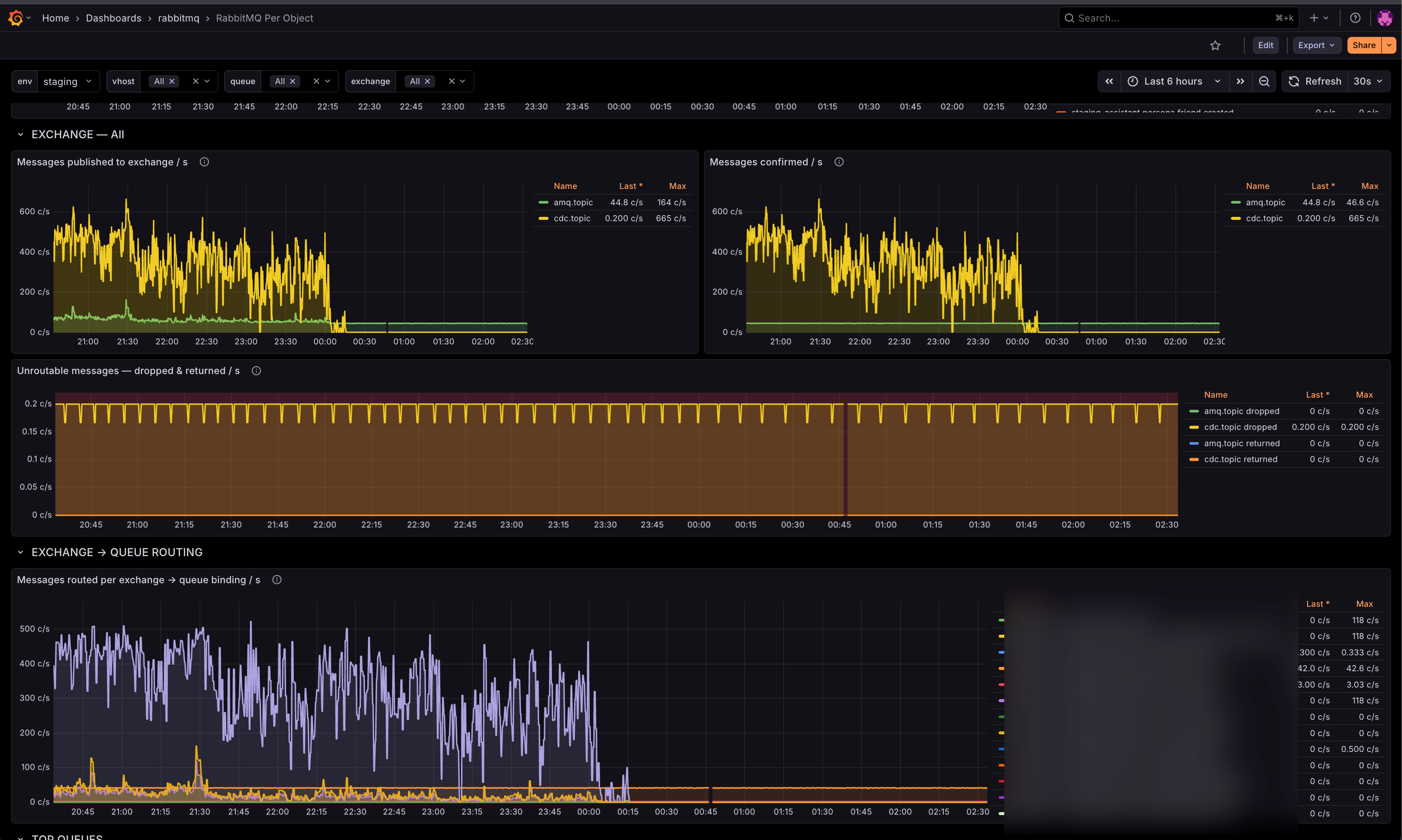Viewport: 1402px width, 840px height.
Task: Shift time range backward
Action: (1109, 82)
